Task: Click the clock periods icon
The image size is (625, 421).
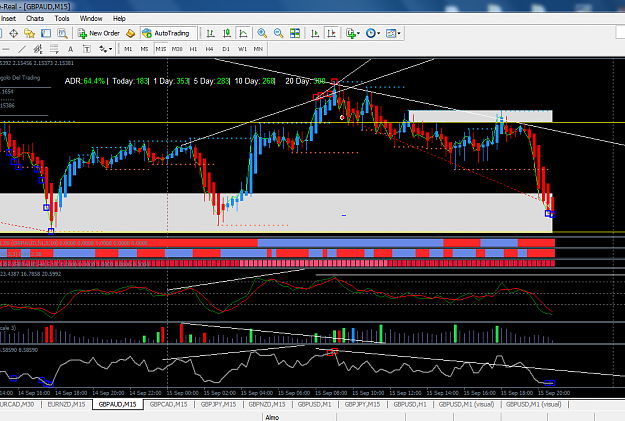Action: (370, 33)
